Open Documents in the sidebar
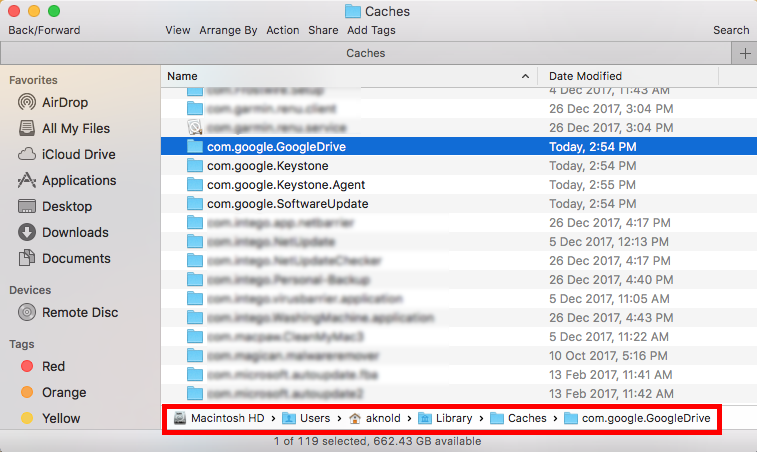Screen dimensions: 757x452 64,258
